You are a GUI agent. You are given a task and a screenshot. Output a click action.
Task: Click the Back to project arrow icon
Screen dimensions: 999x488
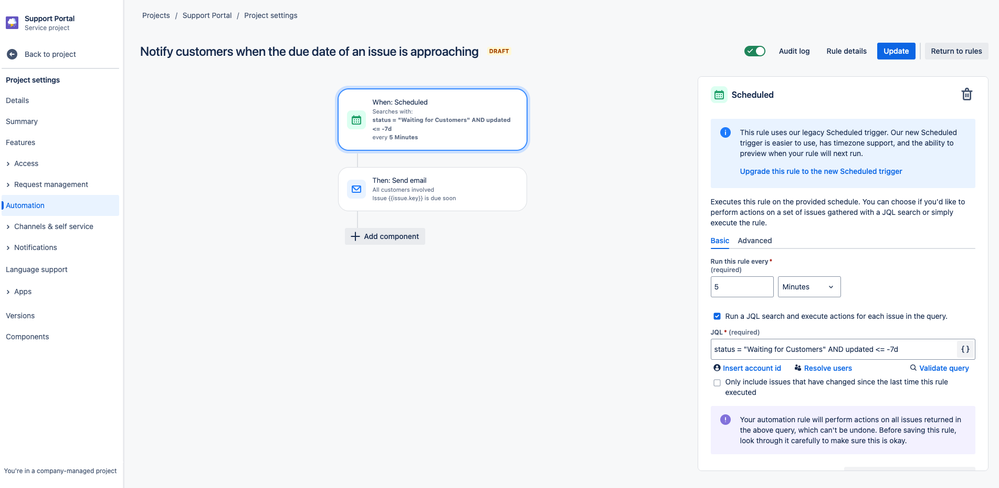coord(12,54)
